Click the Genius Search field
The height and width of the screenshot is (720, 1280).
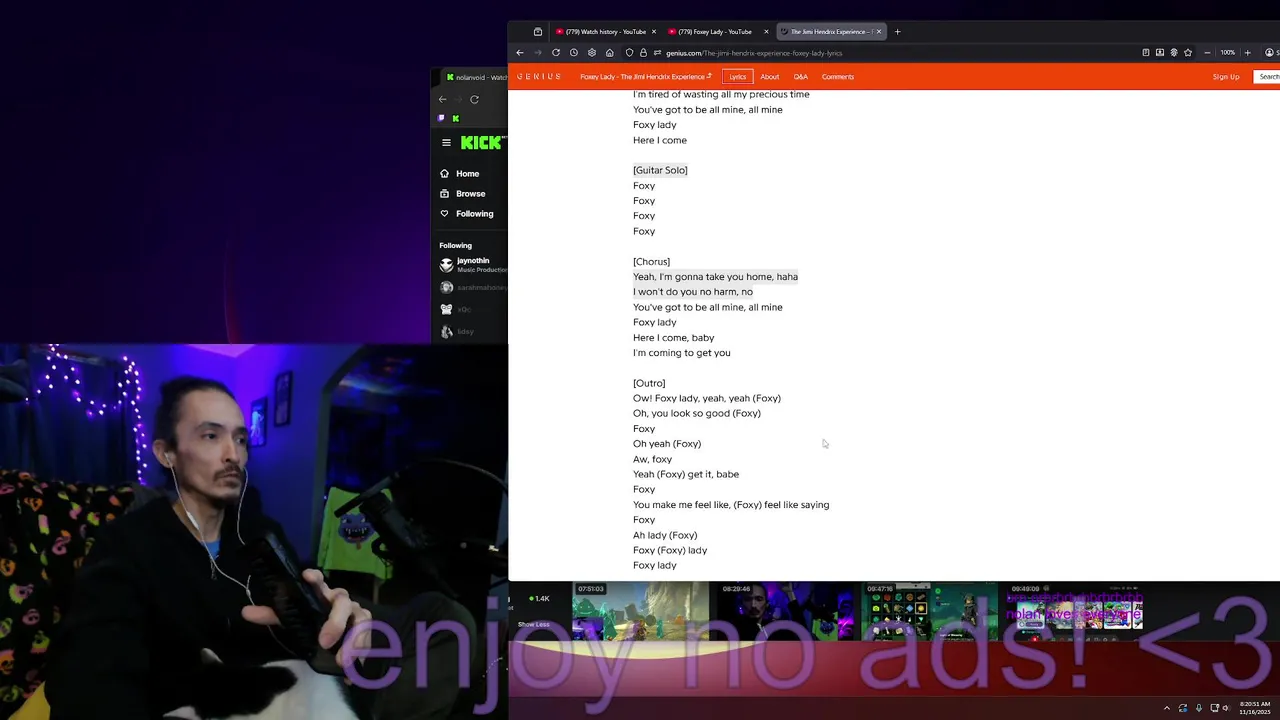(1267, 77)
